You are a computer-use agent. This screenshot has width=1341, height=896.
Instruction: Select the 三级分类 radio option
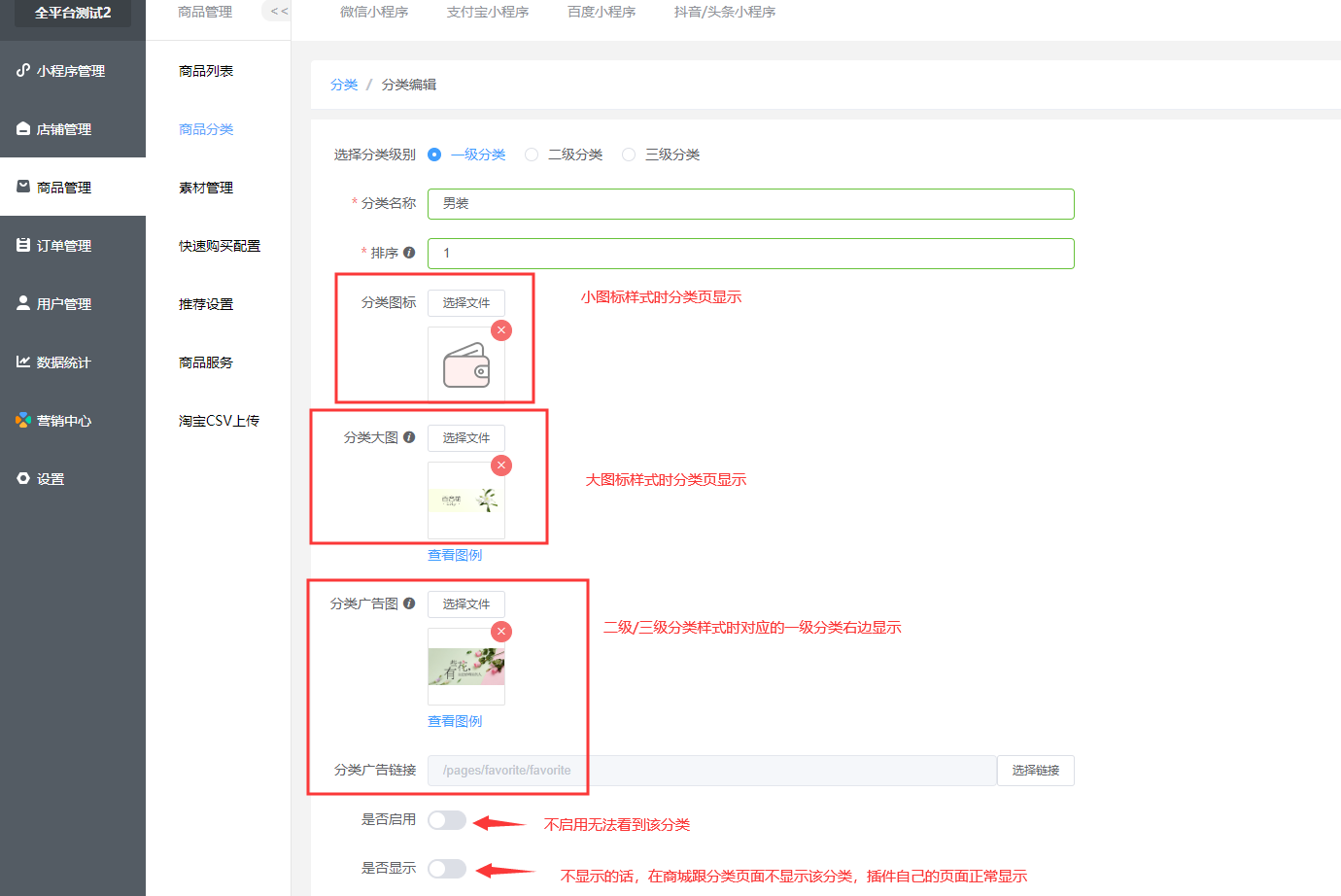pos(629,155)
